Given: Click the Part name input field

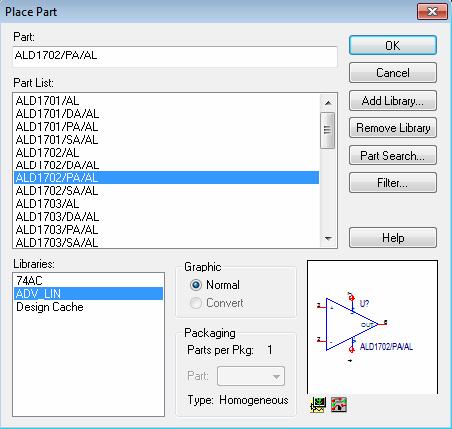Looking at the screenshot, I should point(175,56).
